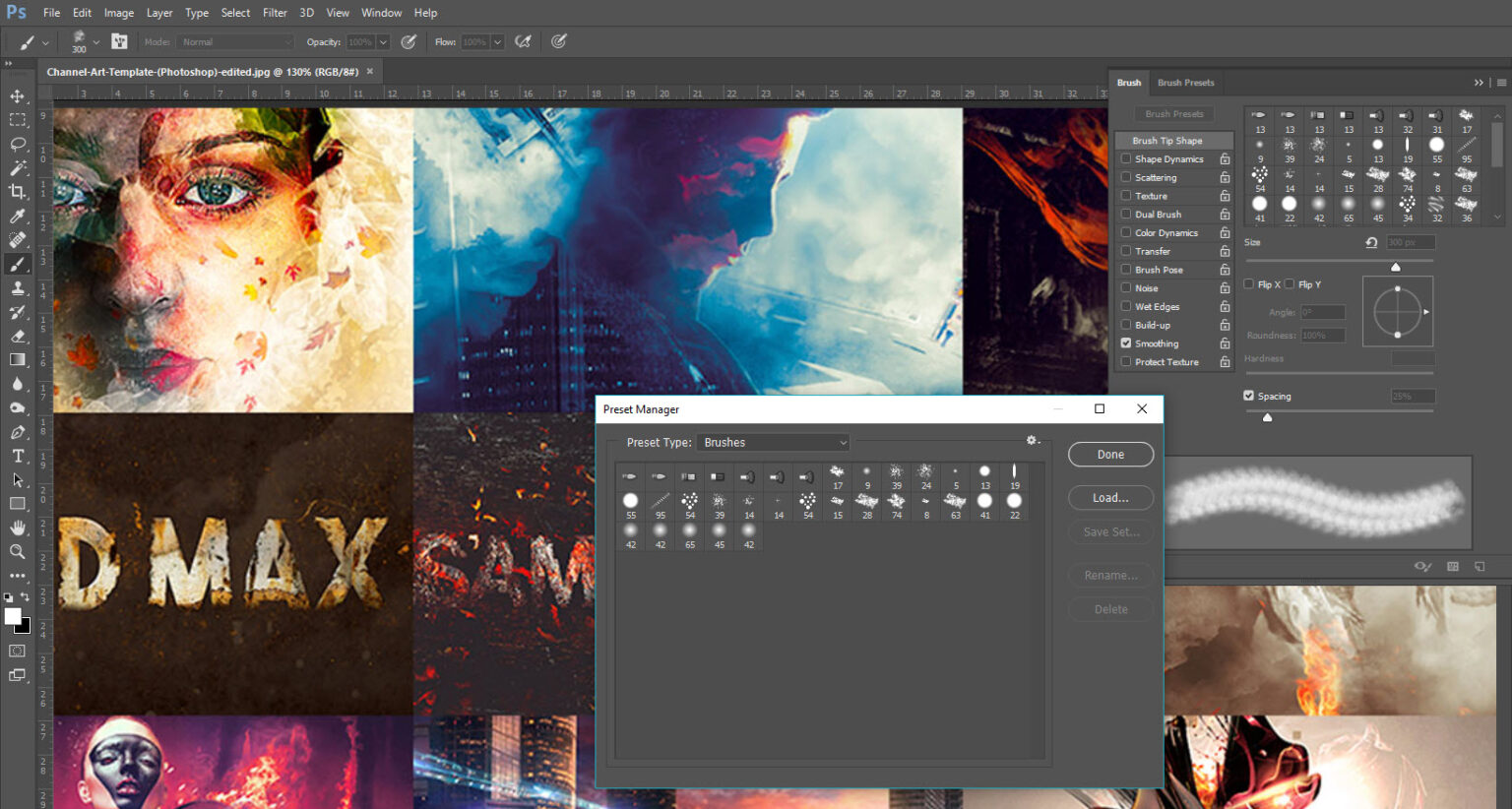Click the Load... button
The width and height of the screenshot is (1512, 809).
tap(1110, 498)
